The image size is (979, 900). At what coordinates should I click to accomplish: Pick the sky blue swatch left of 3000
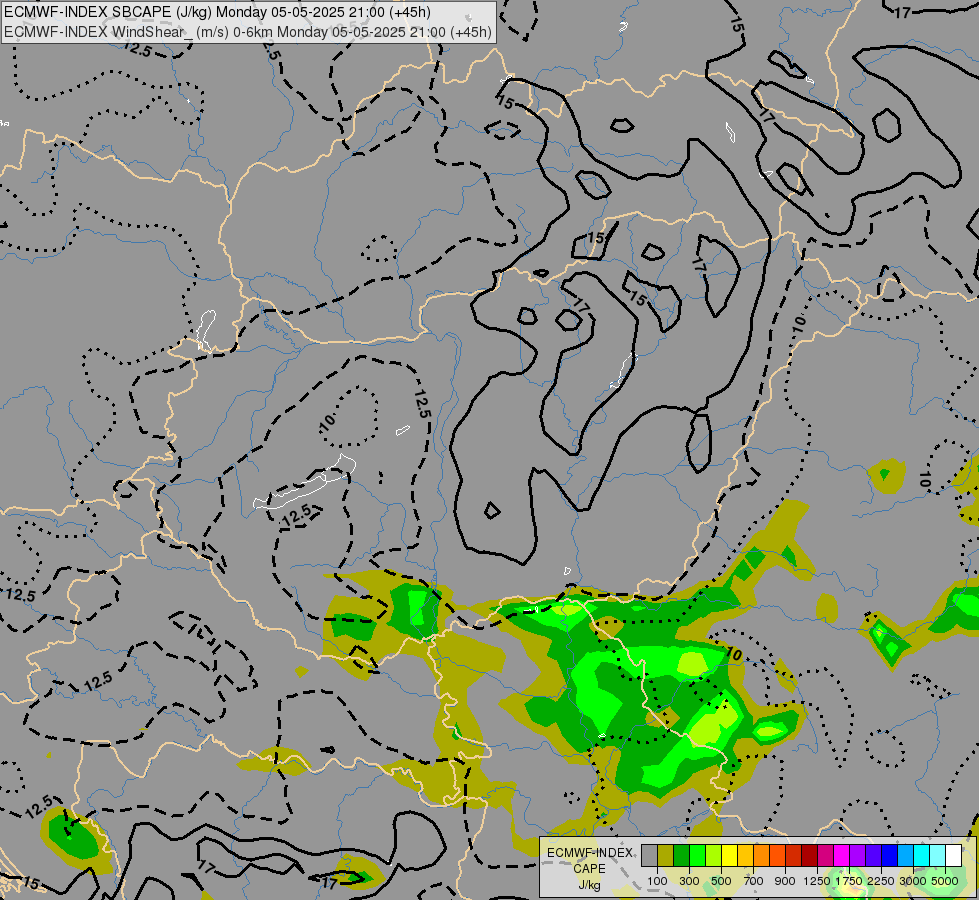(x=906, y=856)
